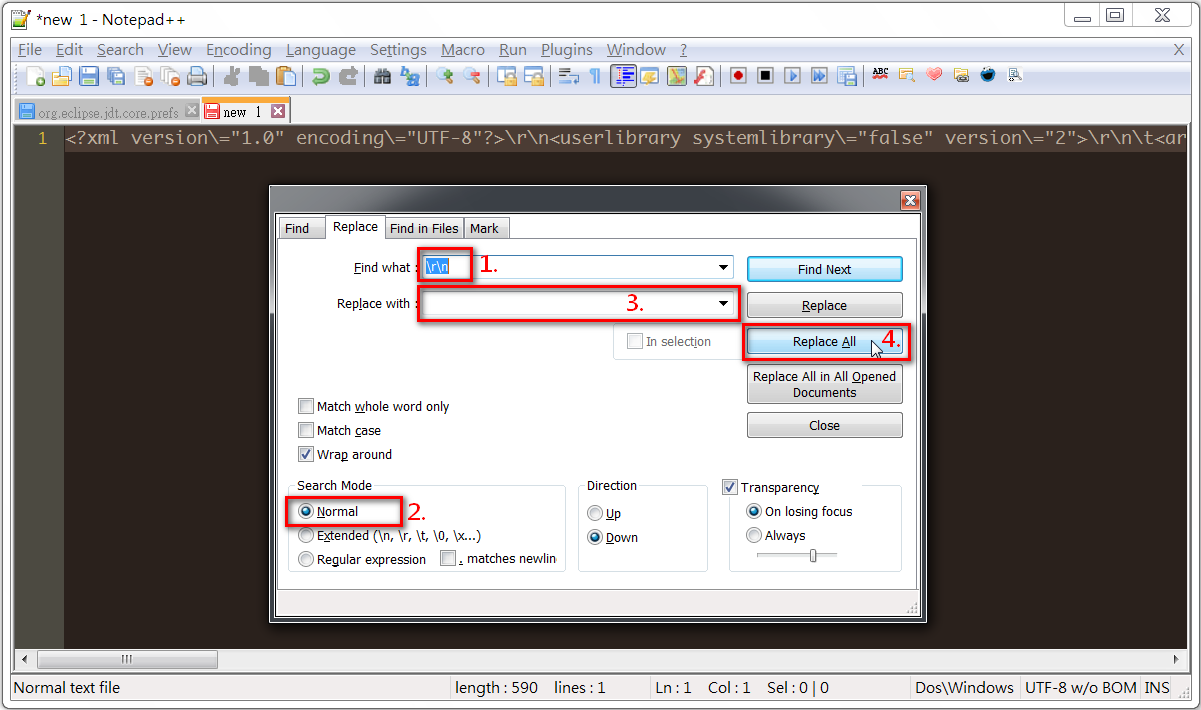The image size is (1201, 710).
Task: Adjust the transparency slider
Action: [813, 555]
